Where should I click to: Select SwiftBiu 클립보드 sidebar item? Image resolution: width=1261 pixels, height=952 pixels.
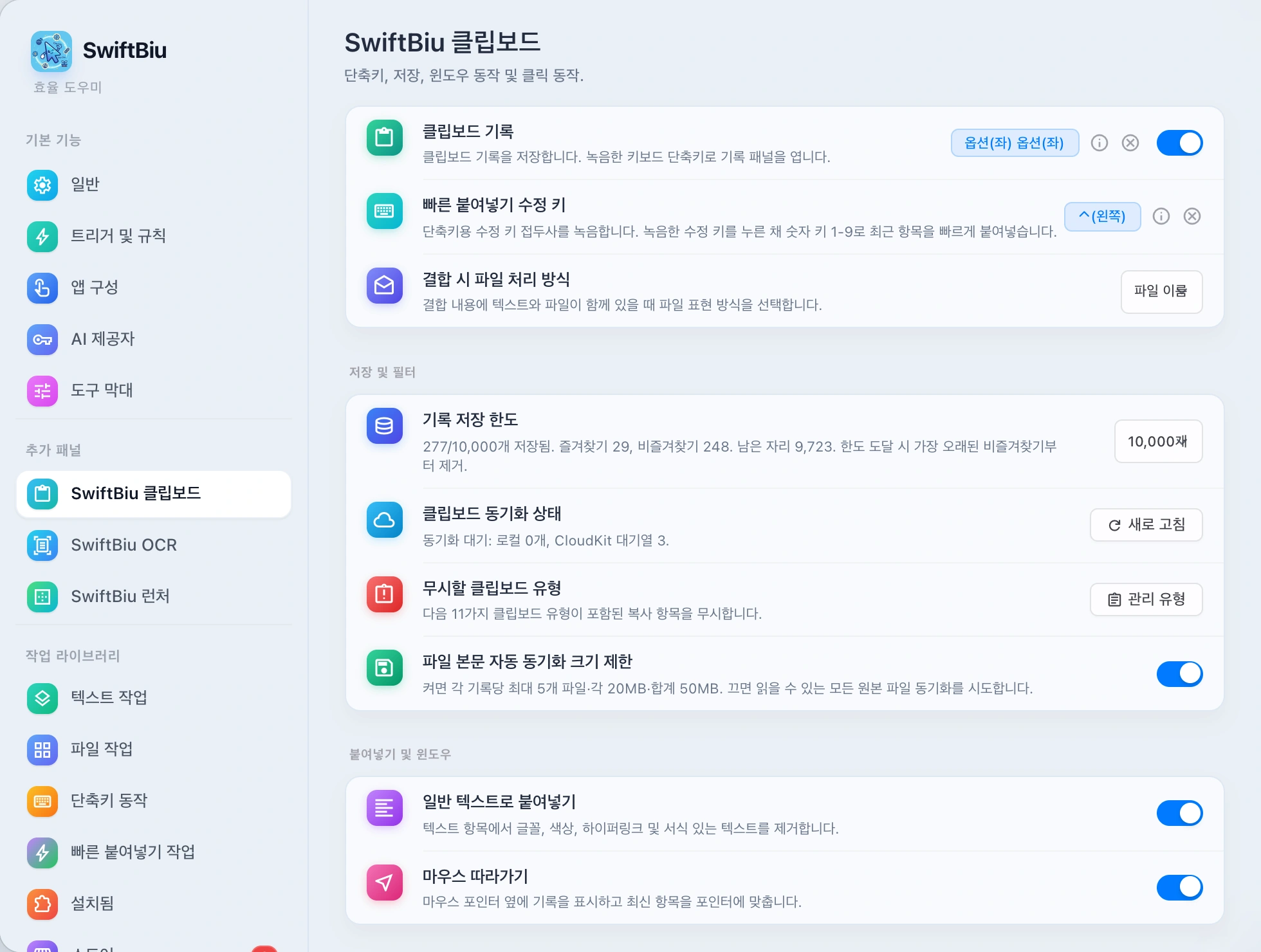(153, 494)
